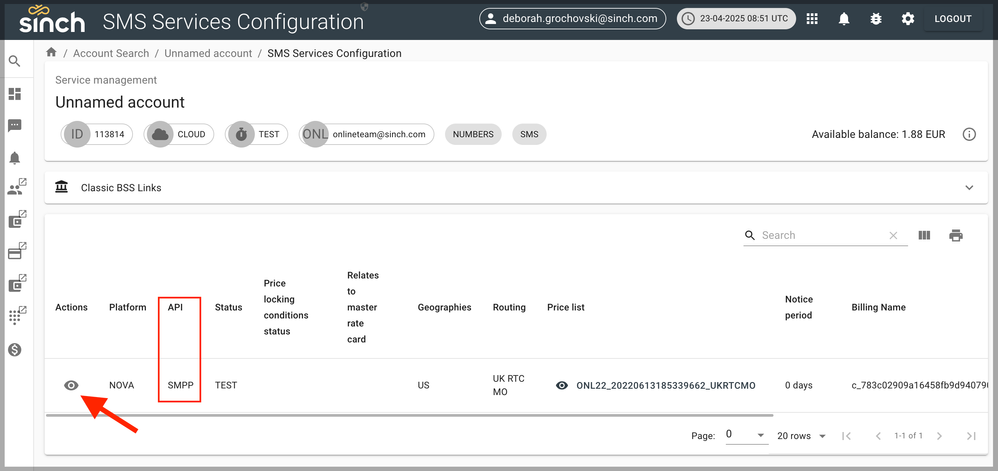Open the apps grid in header
The image size is (998, 471).
click(x=812, y=19)
